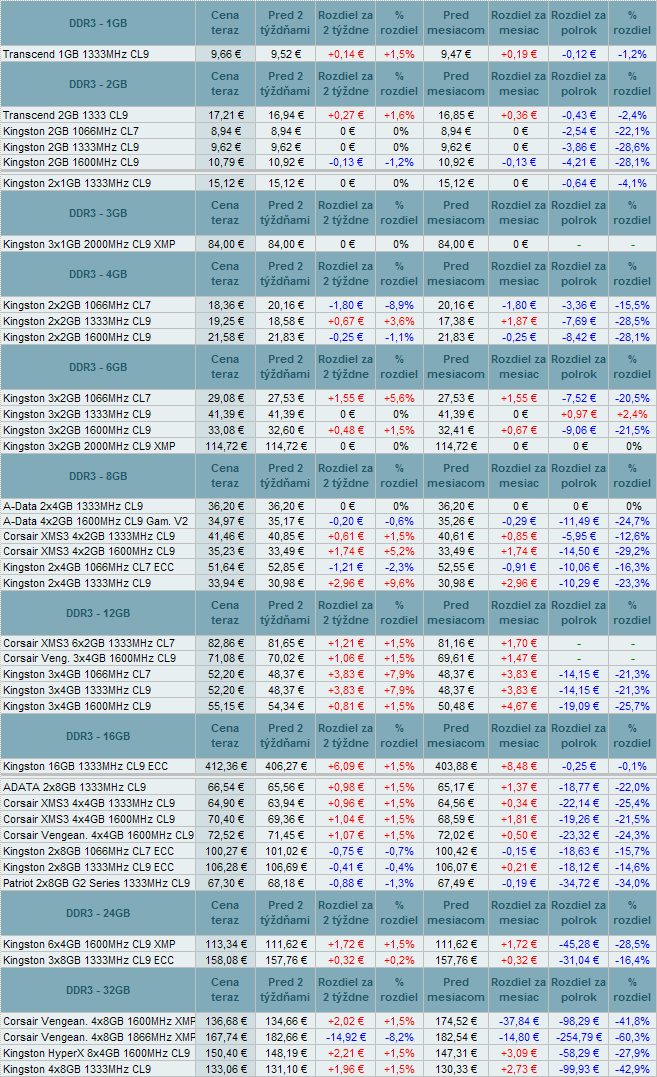Viewport: 657px width, 1077px height.
Task: Click Kingston 6x4GB 1600MHz CL9 XMP name
Action: pyautogui.click(x=89, y=944)
